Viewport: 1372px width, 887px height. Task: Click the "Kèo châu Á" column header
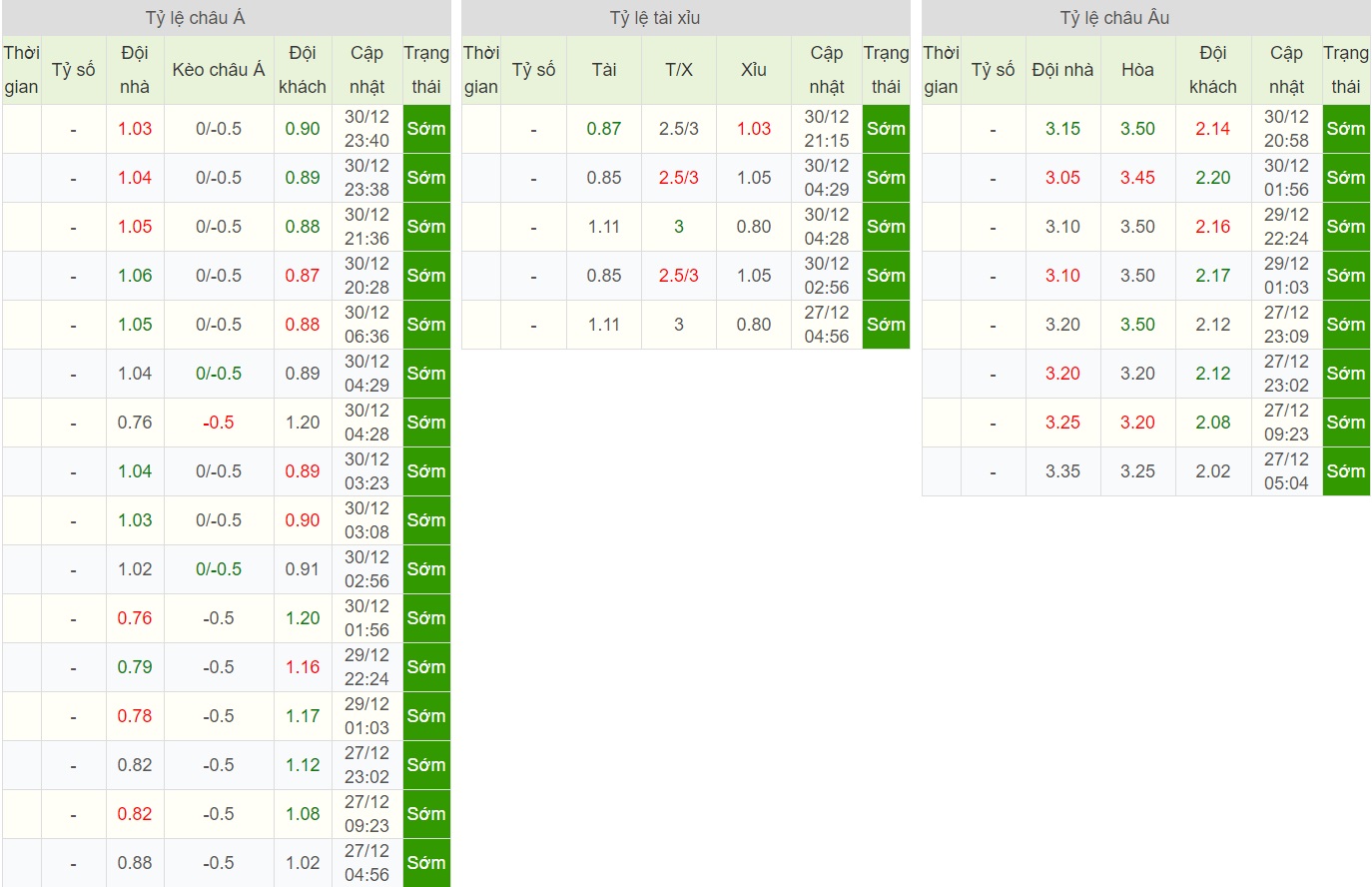[x=219, y=70]
